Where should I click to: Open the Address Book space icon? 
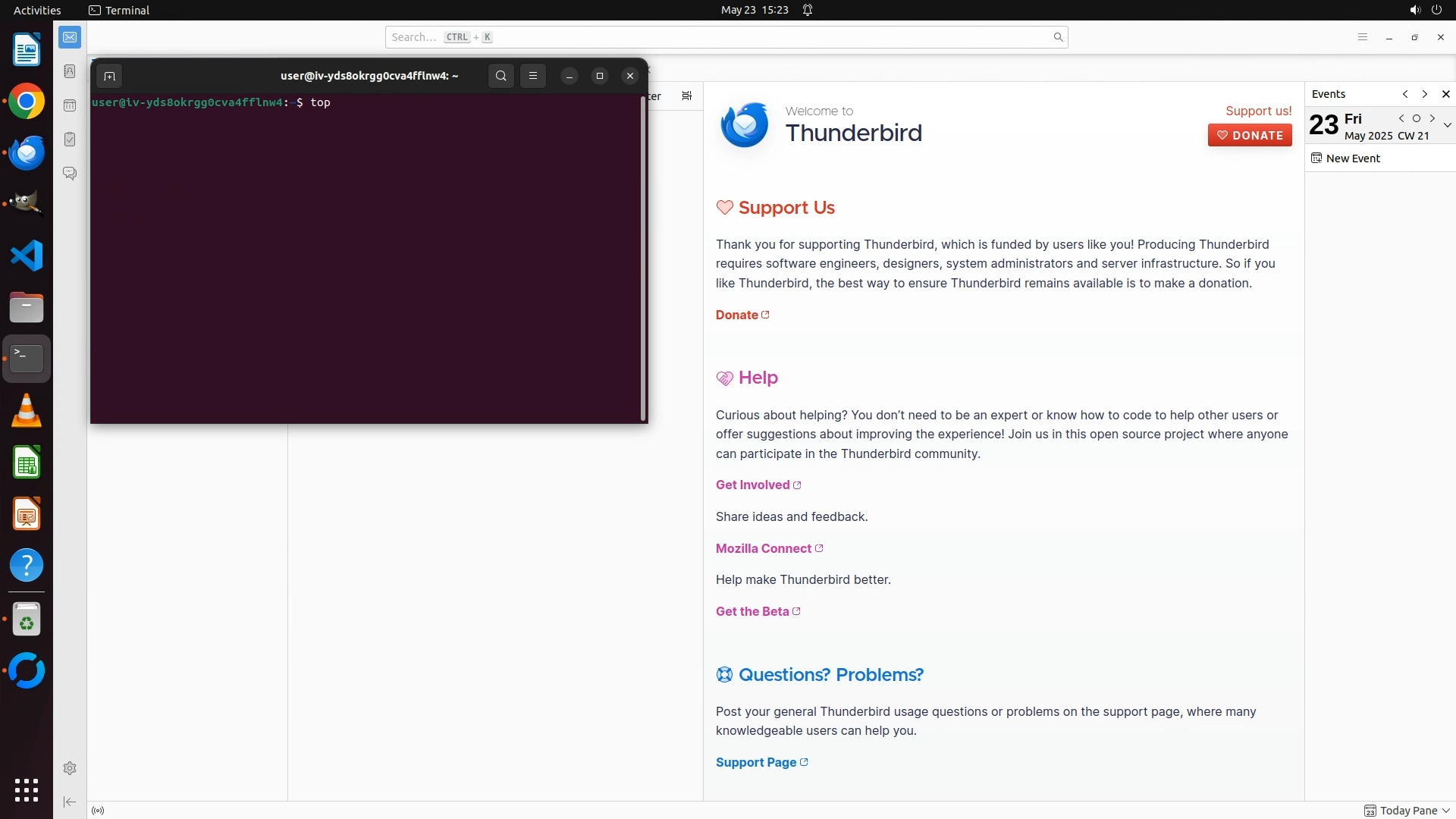70,71
